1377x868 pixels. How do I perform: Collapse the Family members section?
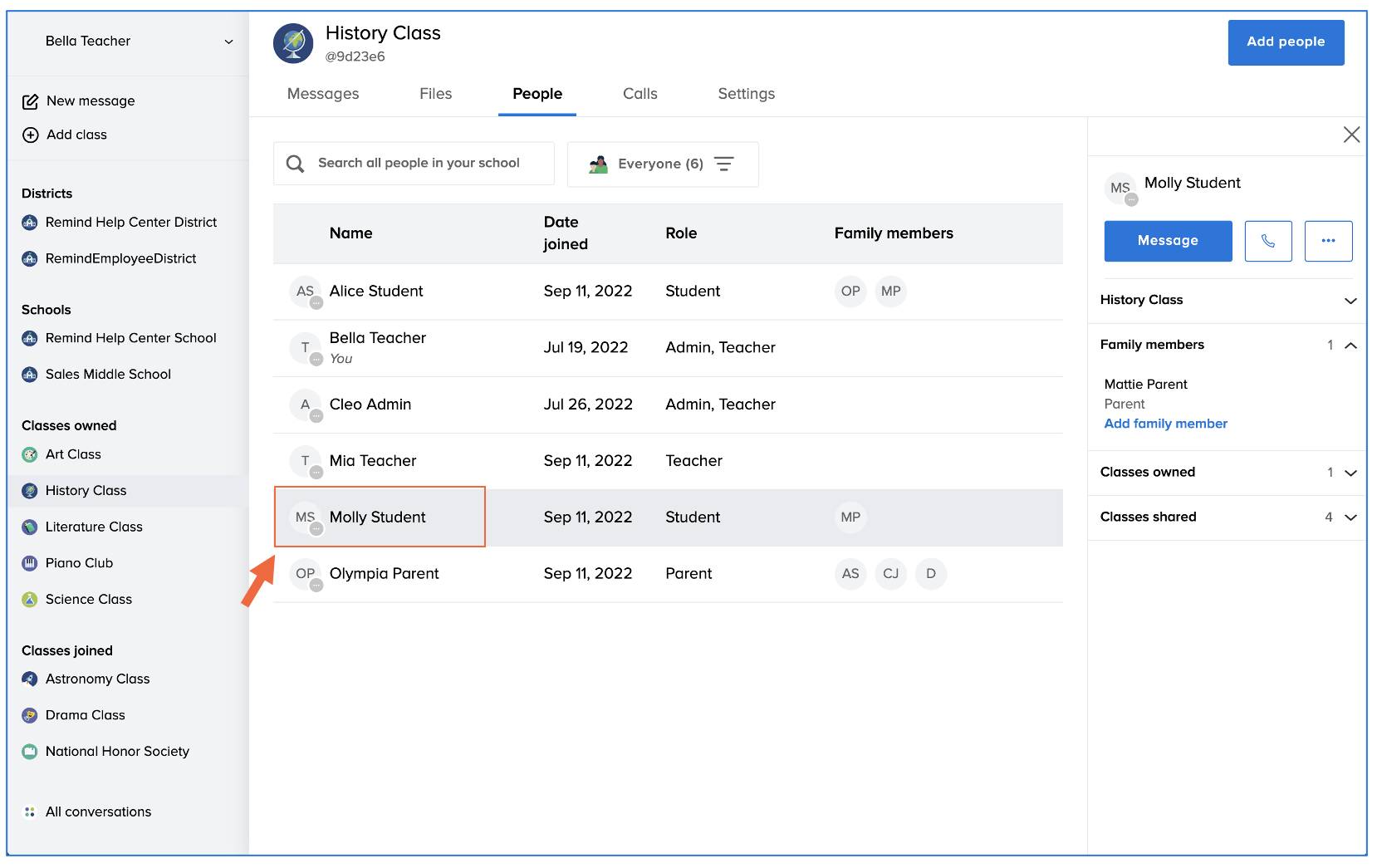[1350, 346]
